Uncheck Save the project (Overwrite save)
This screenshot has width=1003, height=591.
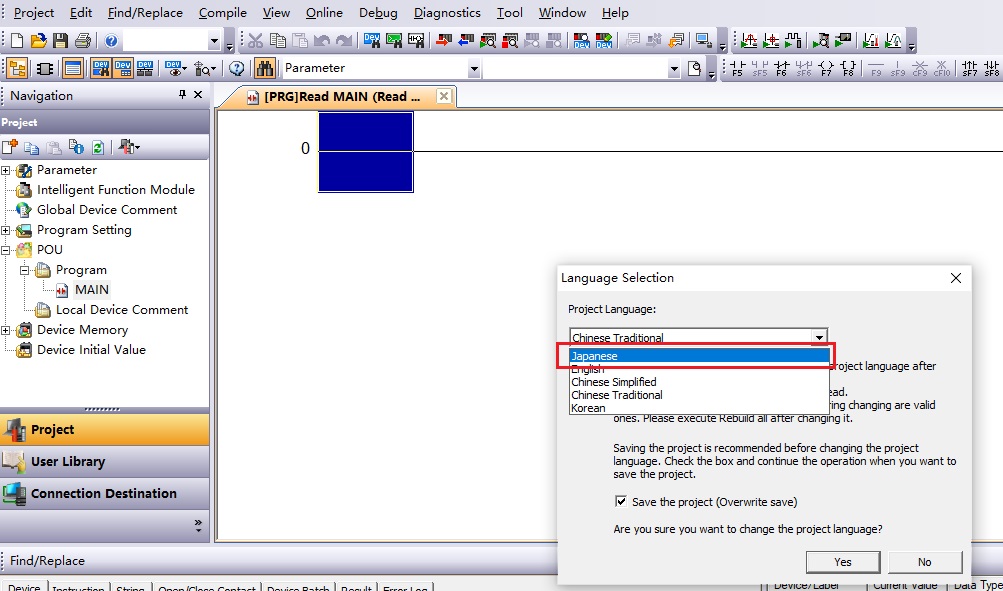click(621, 501)
